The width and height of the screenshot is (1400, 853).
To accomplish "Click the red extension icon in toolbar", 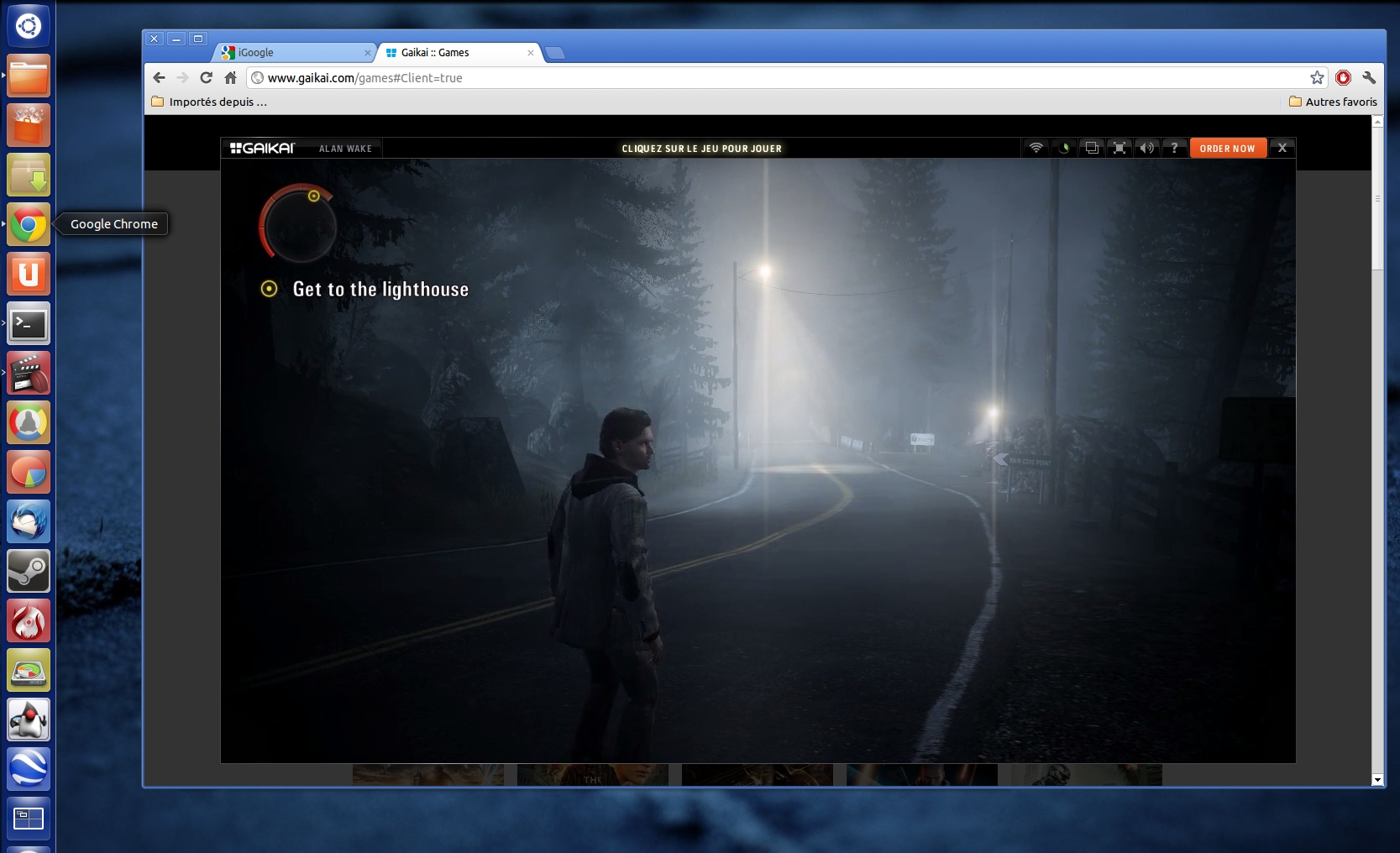I will (1343, 78).
